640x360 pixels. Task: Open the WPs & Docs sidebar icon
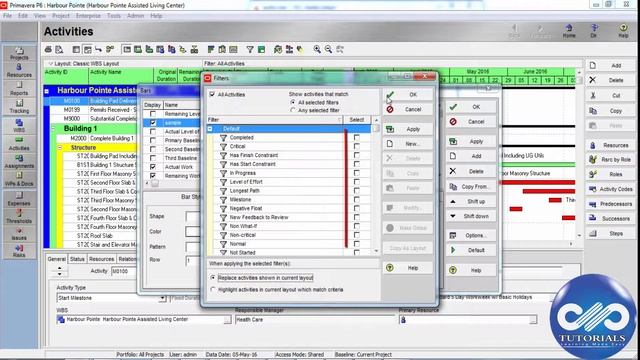tap(19, 179)
